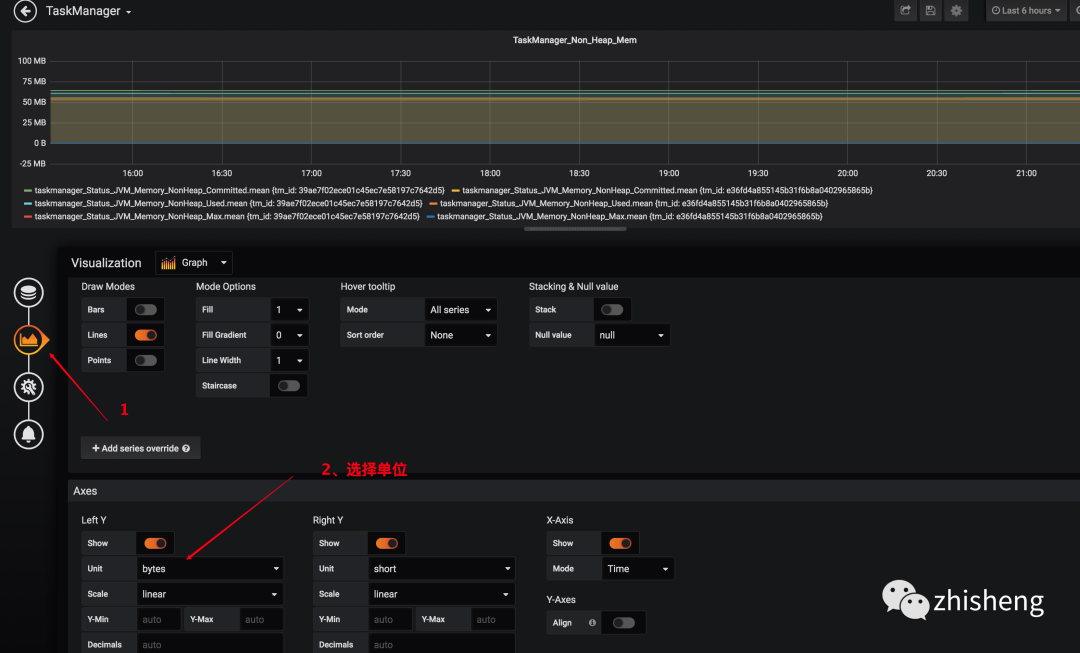Open the Null value dropdown
1080x653 pixels.
pos(632,335)
